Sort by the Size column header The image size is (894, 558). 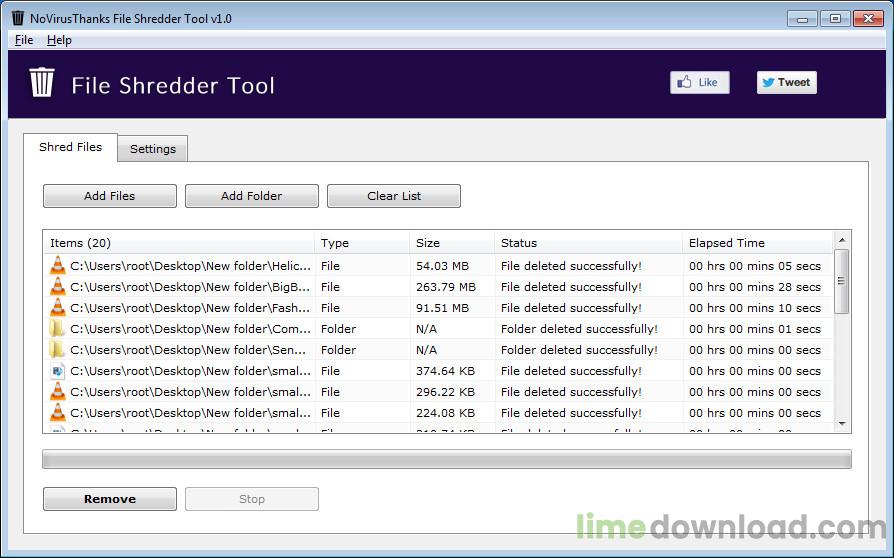[452, 243]
